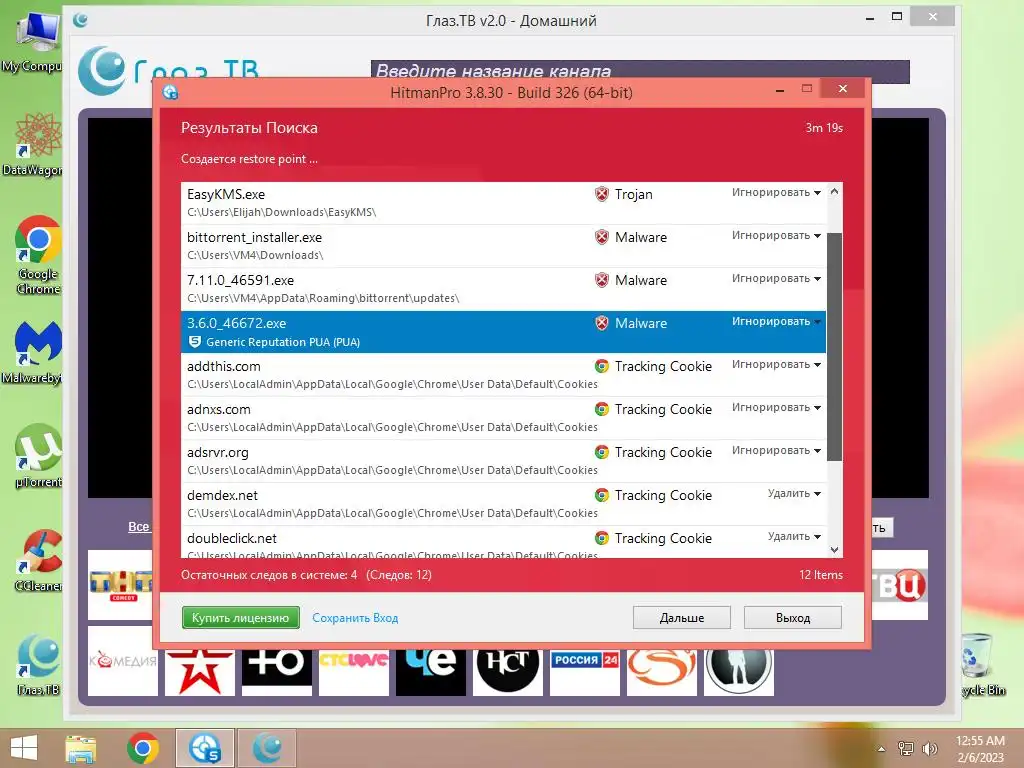This screenshot has height=768, width=1024.
Task: Open the action dropdown for 3.6.0_46672.exe
Action: pos(776,322)
